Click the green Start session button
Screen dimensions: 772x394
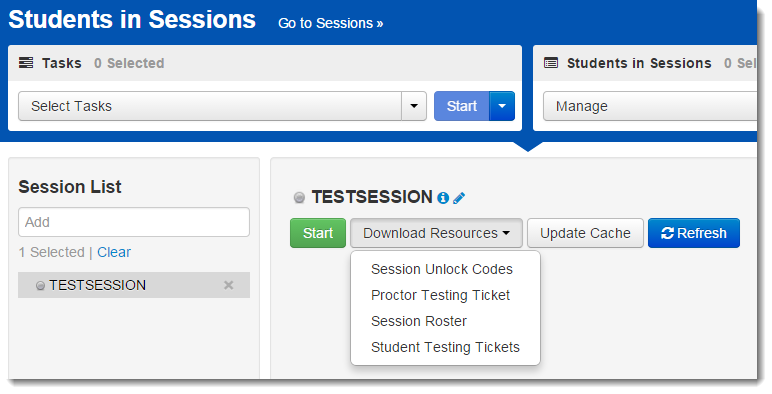pos(318,233)
